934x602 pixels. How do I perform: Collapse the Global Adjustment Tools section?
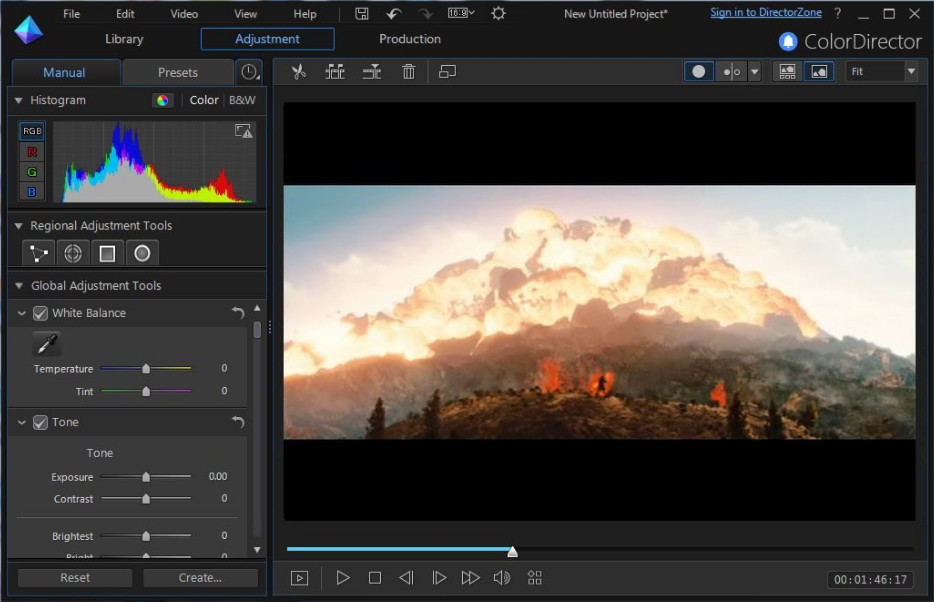click(x=18, y=286)
